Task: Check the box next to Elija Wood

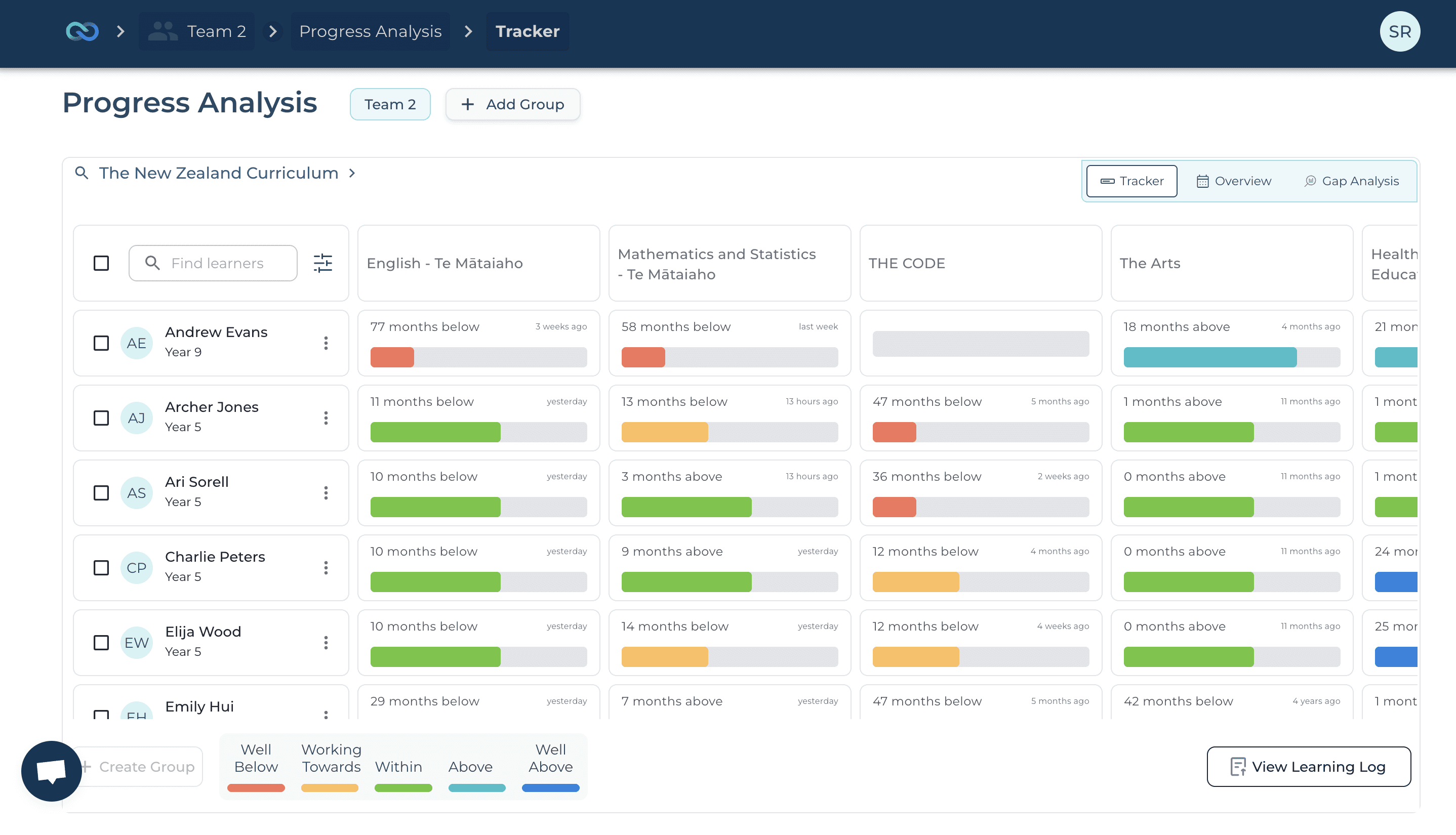Action: pyautogui.click(x=101, y=642)
